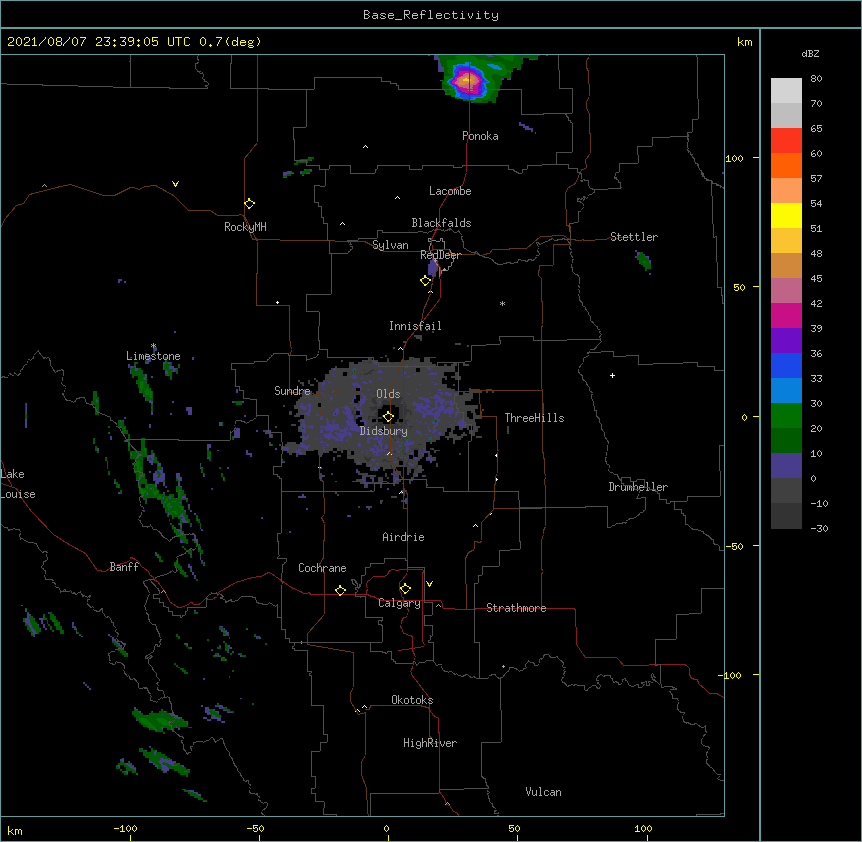862x842 pixels.
Task: Click the yellow diamond marker directly above the Calgary label
Action: pos(405,589)
